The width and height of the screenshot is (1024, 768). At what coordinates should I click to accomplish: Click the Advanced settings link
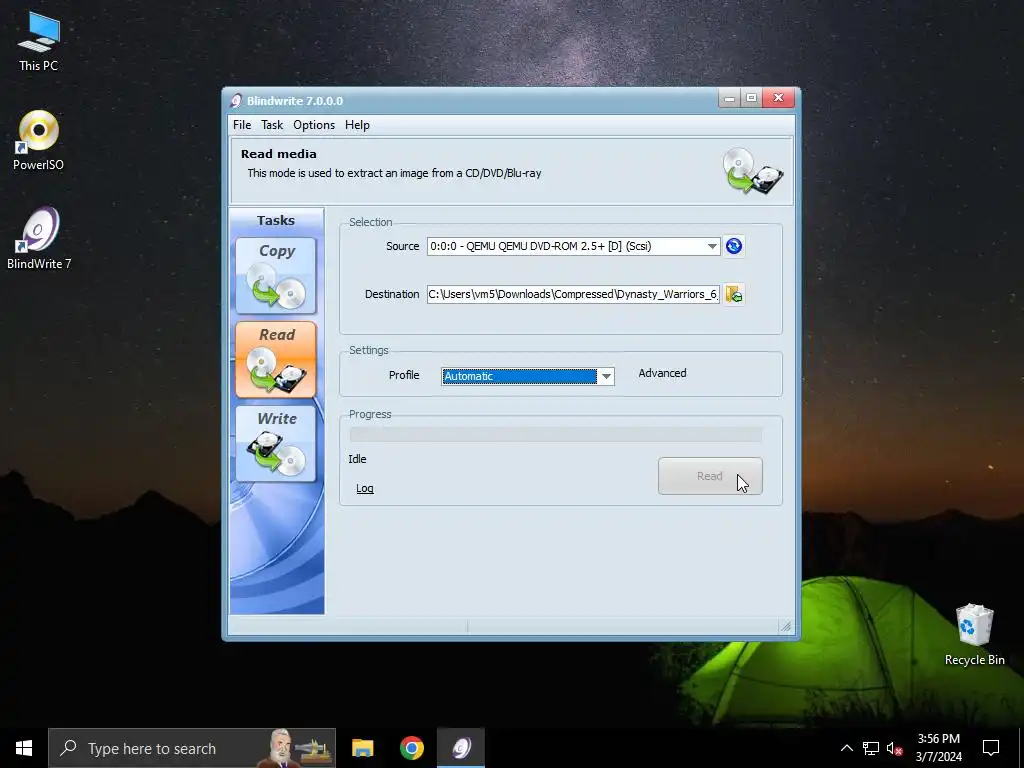point(662,374)
